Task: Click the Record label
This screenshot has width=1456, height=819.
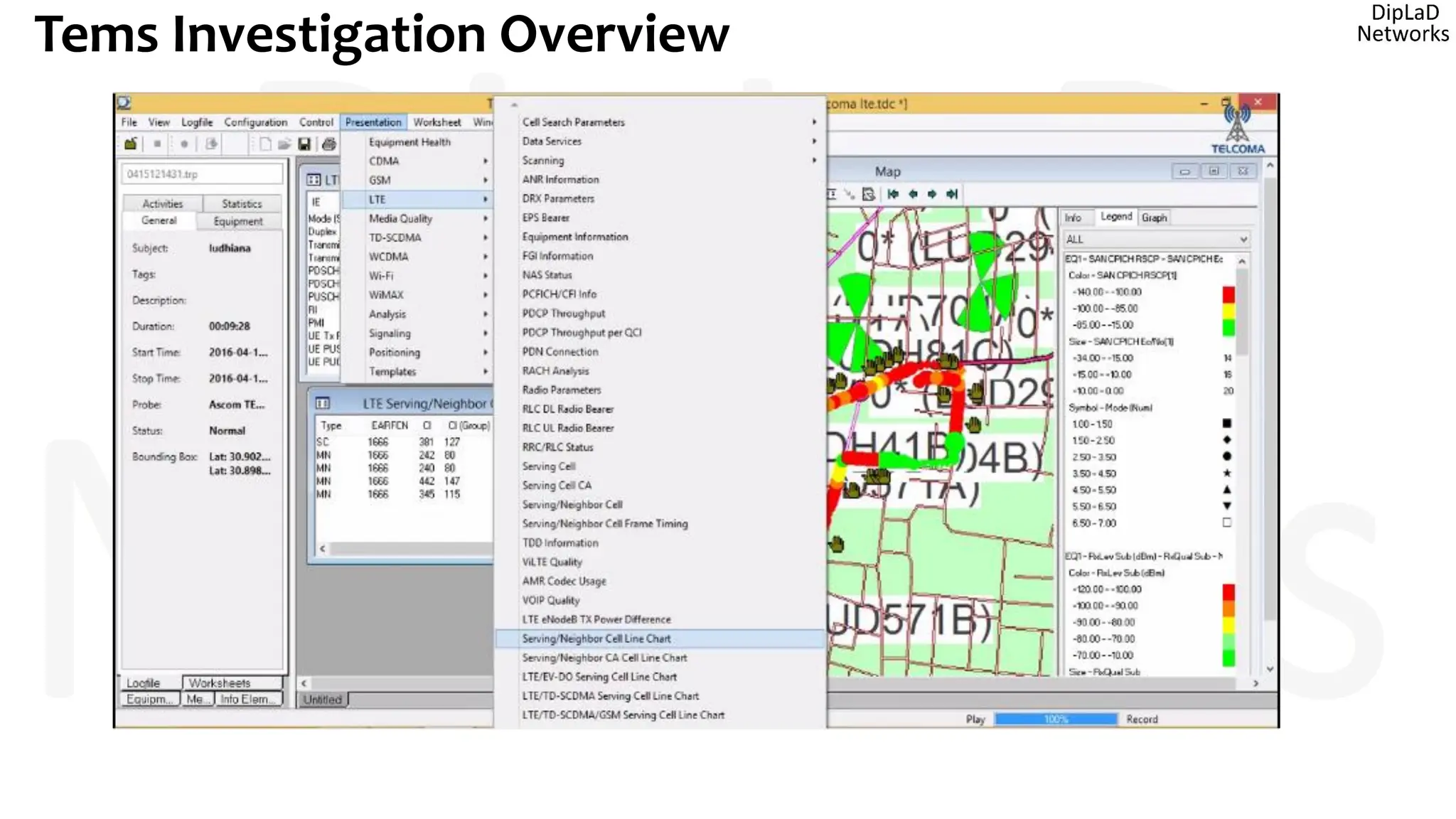Action: [1142, 719]
